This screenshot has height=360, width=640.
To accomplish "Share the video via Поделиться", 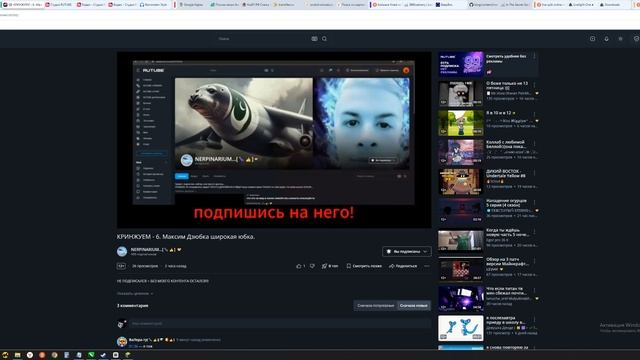I will [x=403, y=266].
